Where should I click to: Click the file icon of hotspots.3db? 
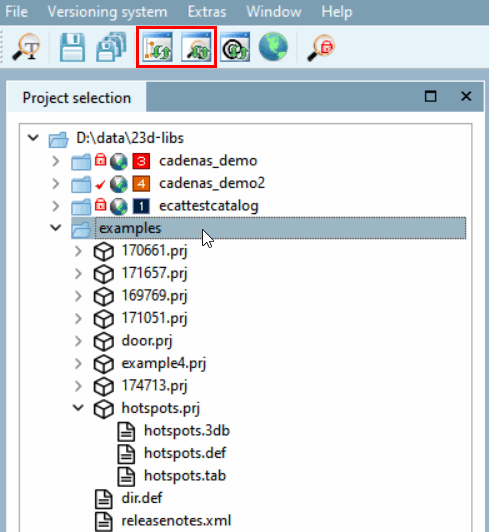point(126,431)
